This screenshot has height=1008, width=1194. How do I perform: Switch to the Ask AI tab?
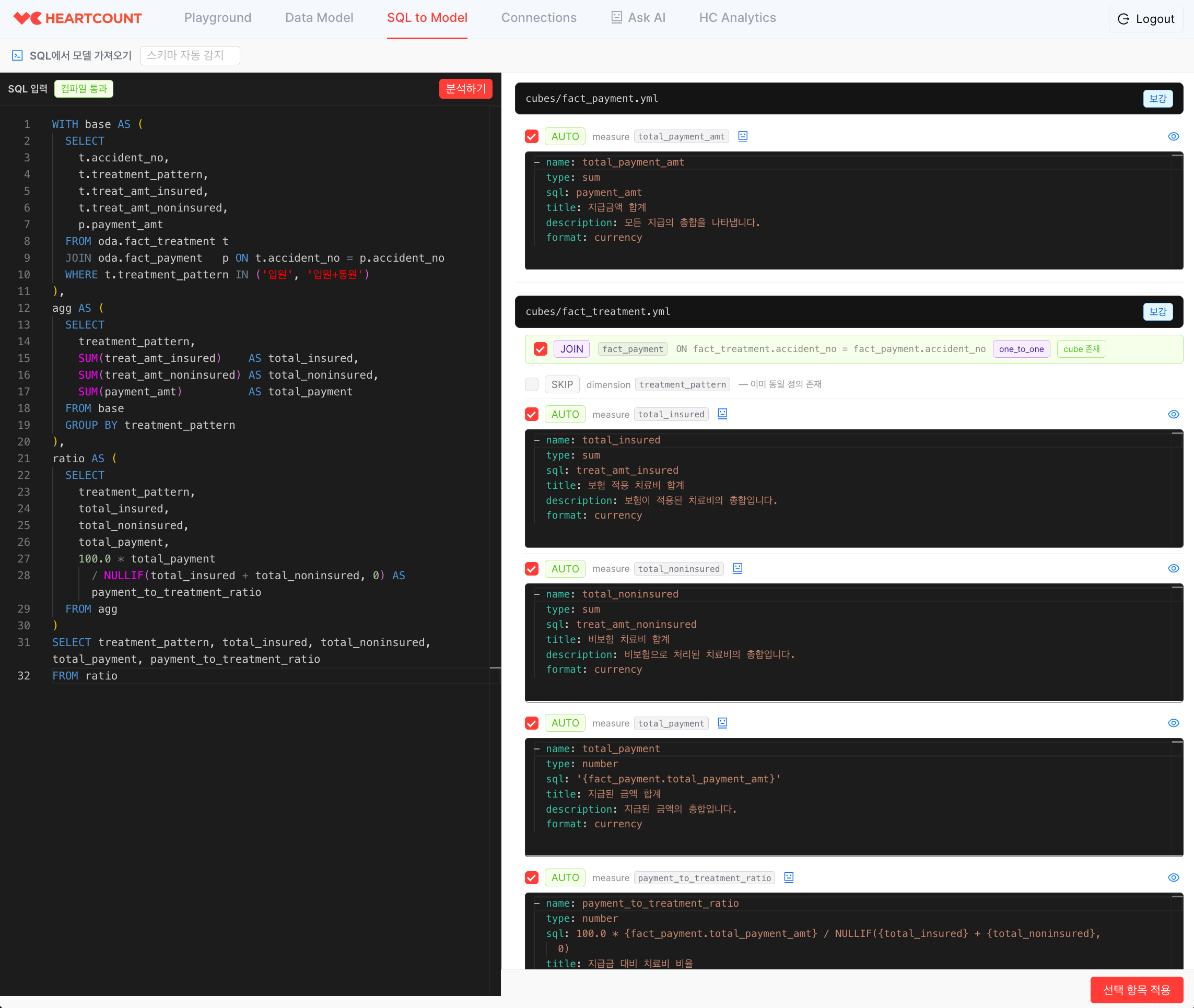click(638, 18)
